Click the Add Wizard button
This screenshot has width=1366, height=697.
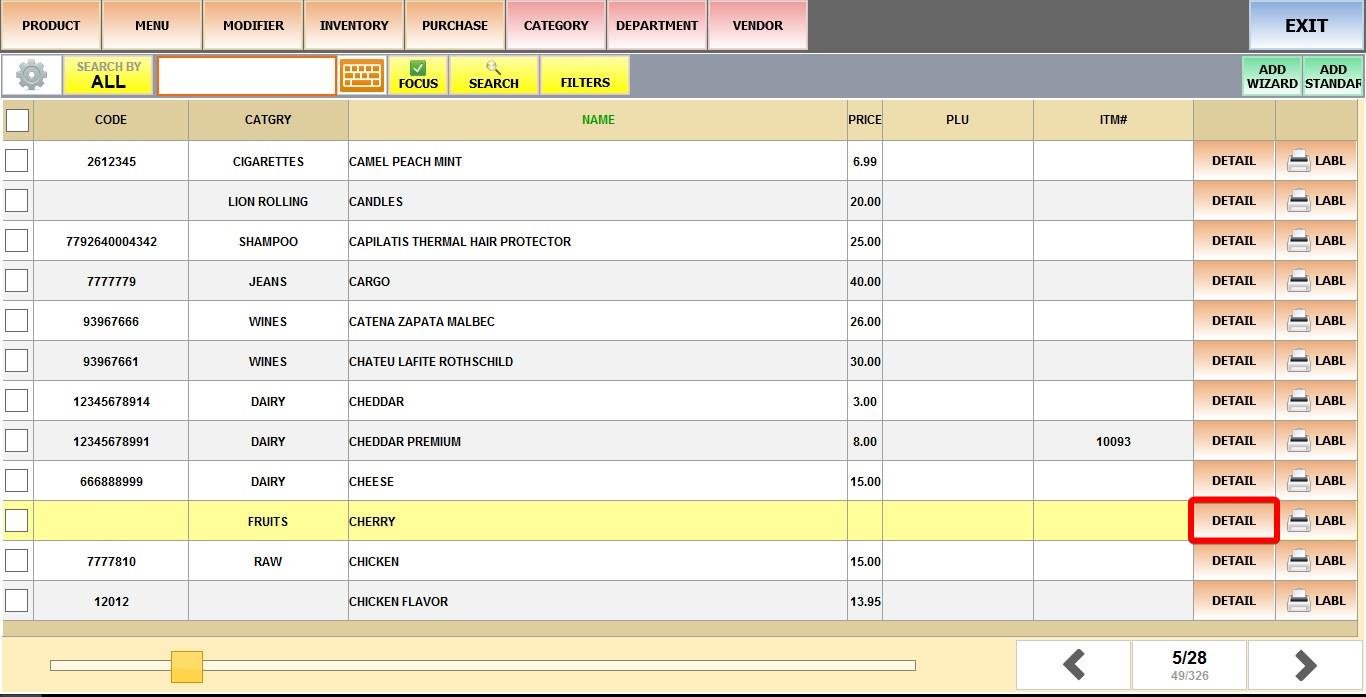(x=1272, y=76)
